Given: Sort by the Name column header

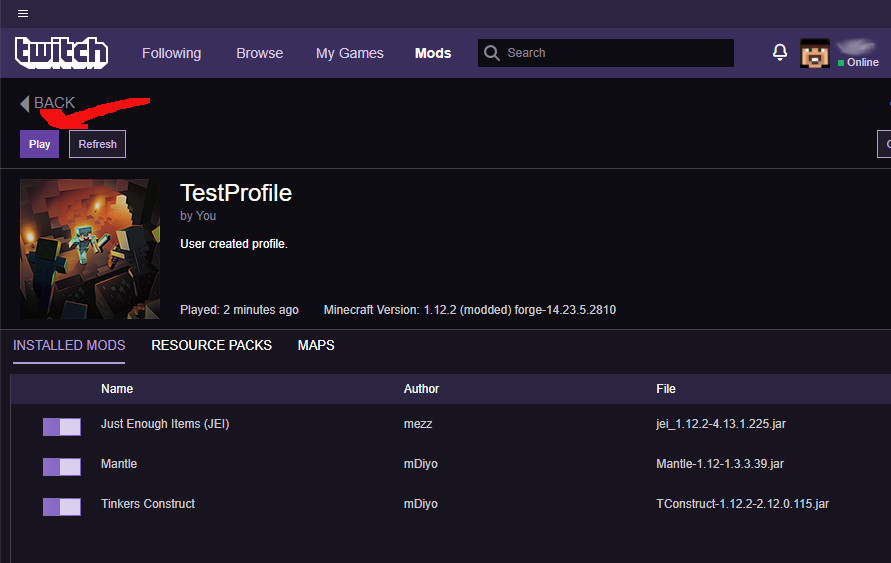Looking at the screenshot, I should (x=117, y=389).
